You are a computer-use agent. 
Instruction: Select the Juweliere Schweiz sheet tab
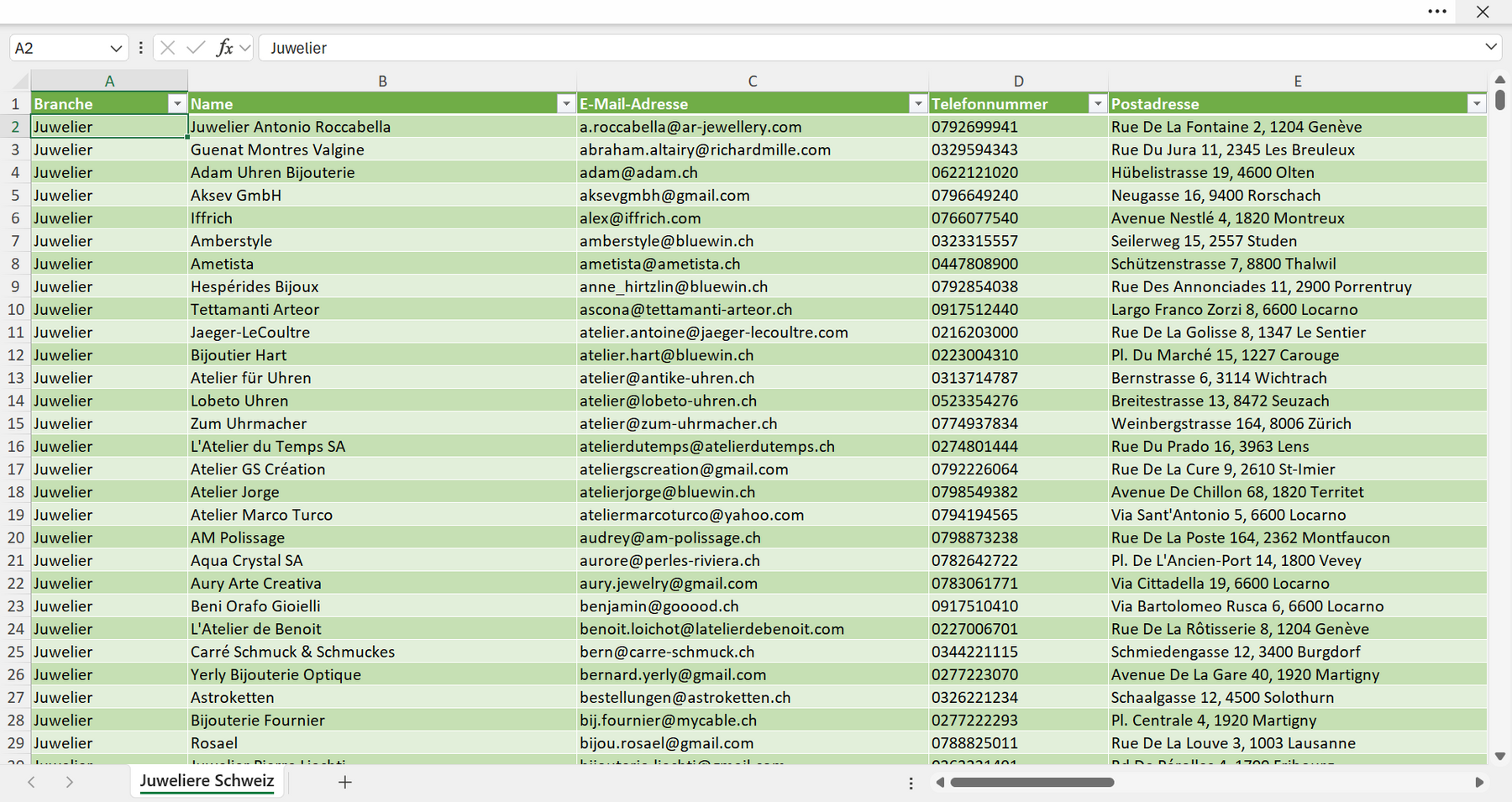coord(207,781)
